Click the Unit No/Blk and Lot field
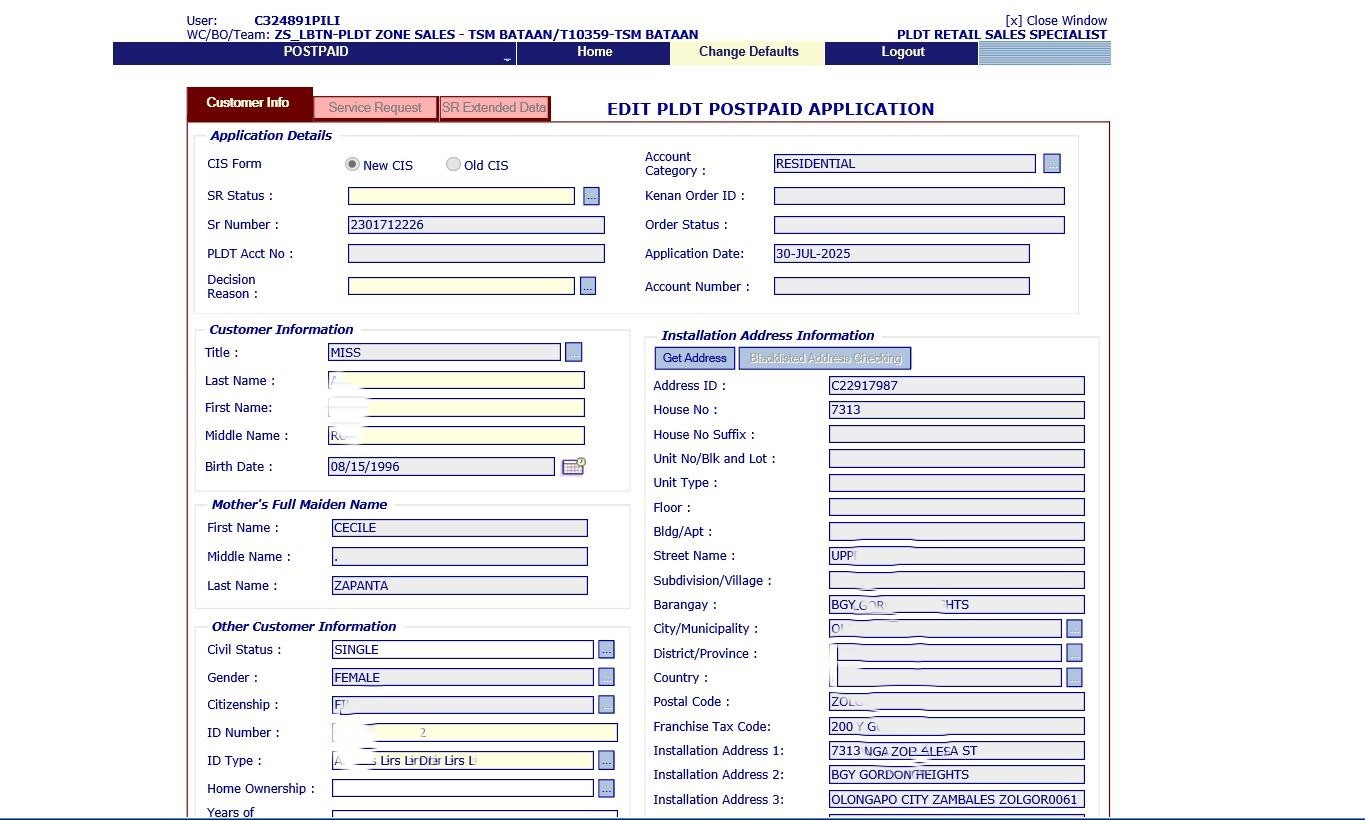Image resolution: width=1365 pixels, height=820 pixels. click(x=957, y=459)
